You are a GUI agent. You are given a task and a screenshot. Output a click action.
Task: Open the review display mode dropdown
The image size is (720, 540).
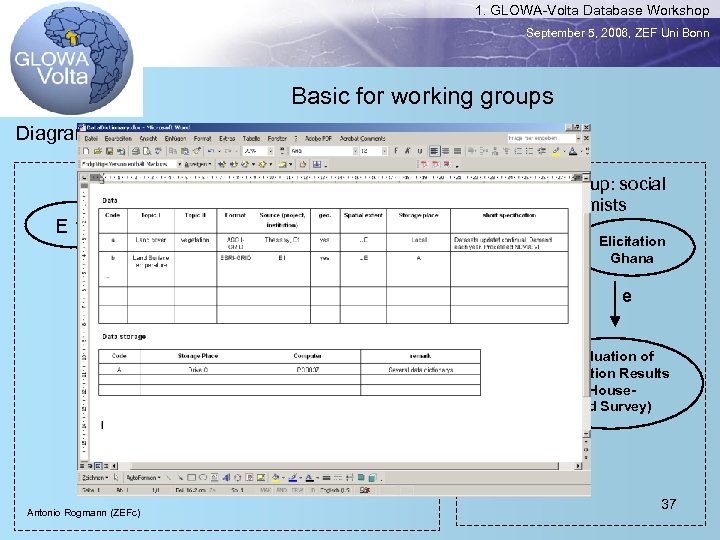point(180,164)
